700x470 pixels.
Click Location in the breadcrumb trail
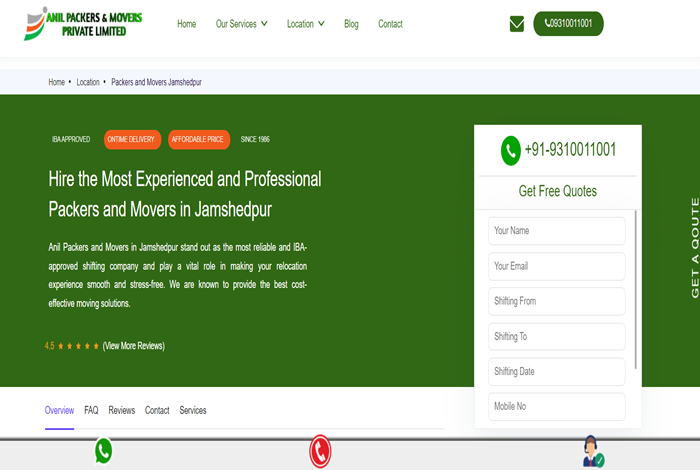coord(88,82)
